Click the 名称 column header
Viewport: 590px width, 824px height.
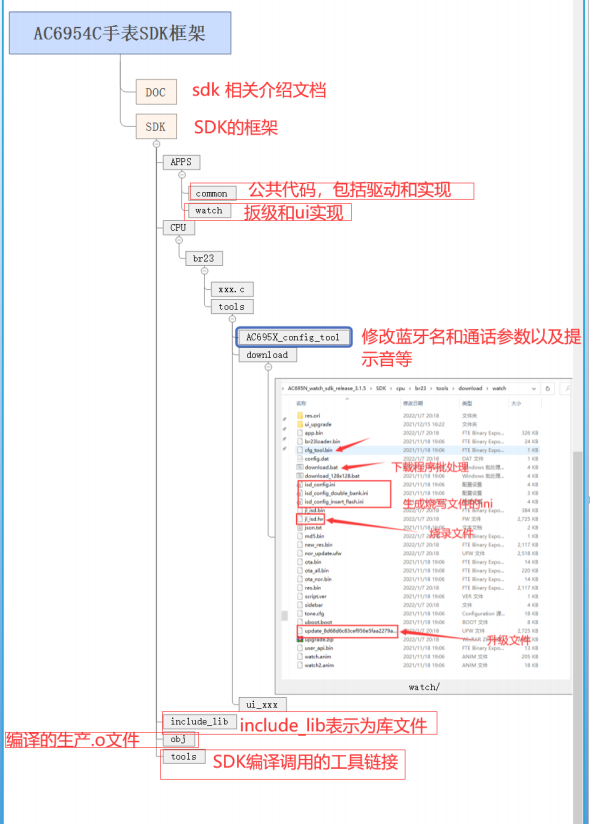click(x=301, y=404)
